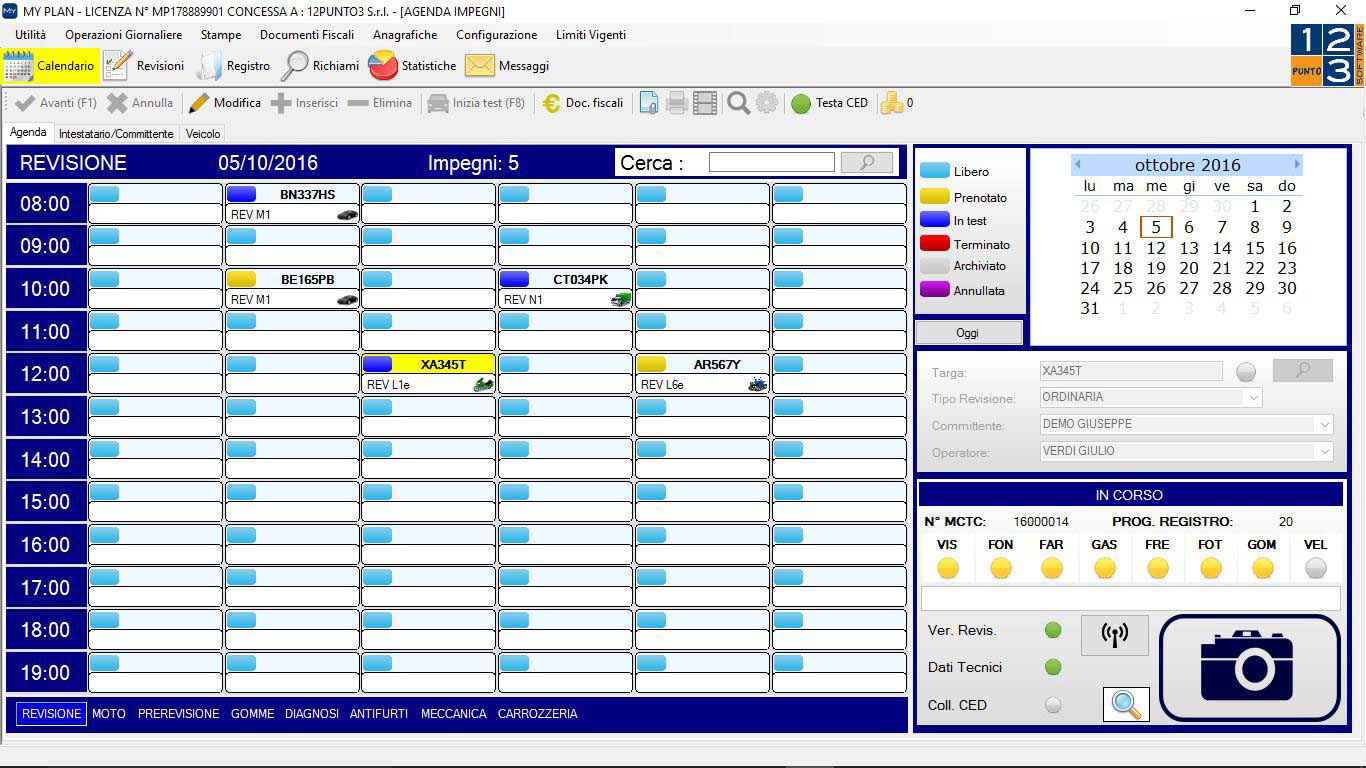This screenshot has width=1366, height=768.
Task: Click the large camera capture button
Action: (1250, 668)
